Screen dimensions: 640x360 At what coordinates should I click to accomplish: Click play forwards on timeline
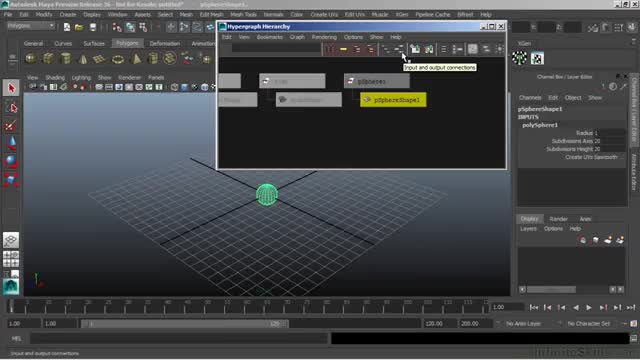tap(589, 307)
